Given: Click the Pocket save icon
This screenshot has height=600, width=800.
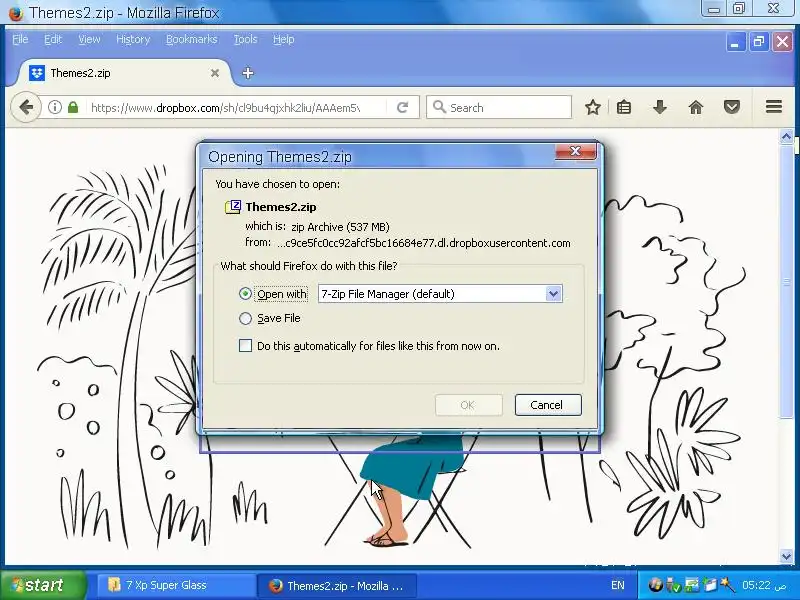Looking at the screenshot, I should coord(732,107).
